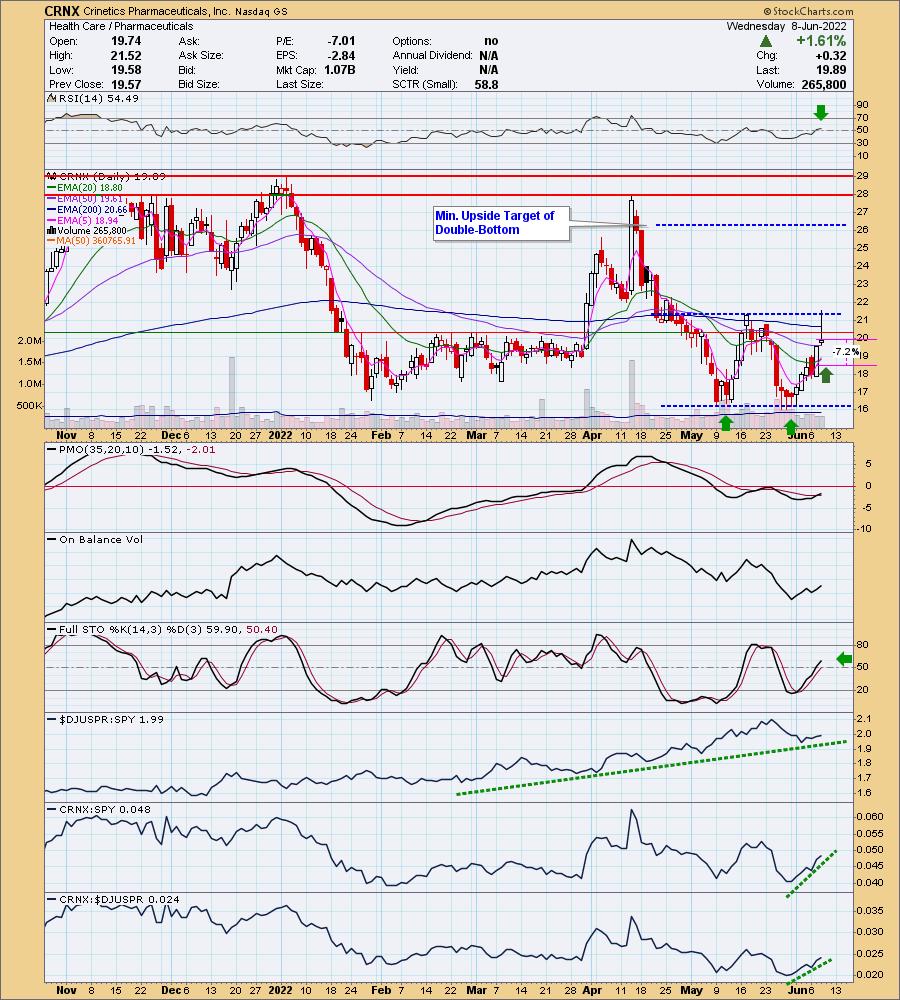Click the date 'Wednesday 8-Jun-2022'

pyautogui.click(x=786, y=26)
